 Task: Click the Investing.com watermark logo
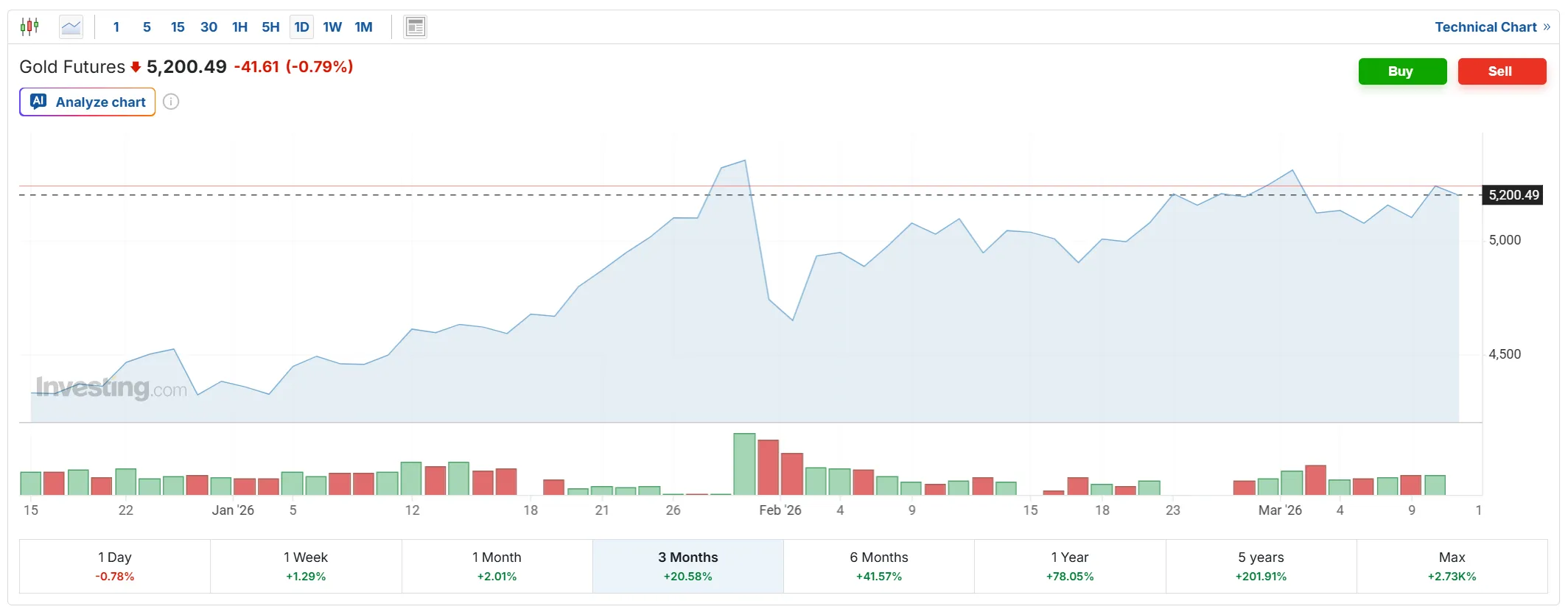click(x=111, y=387)
